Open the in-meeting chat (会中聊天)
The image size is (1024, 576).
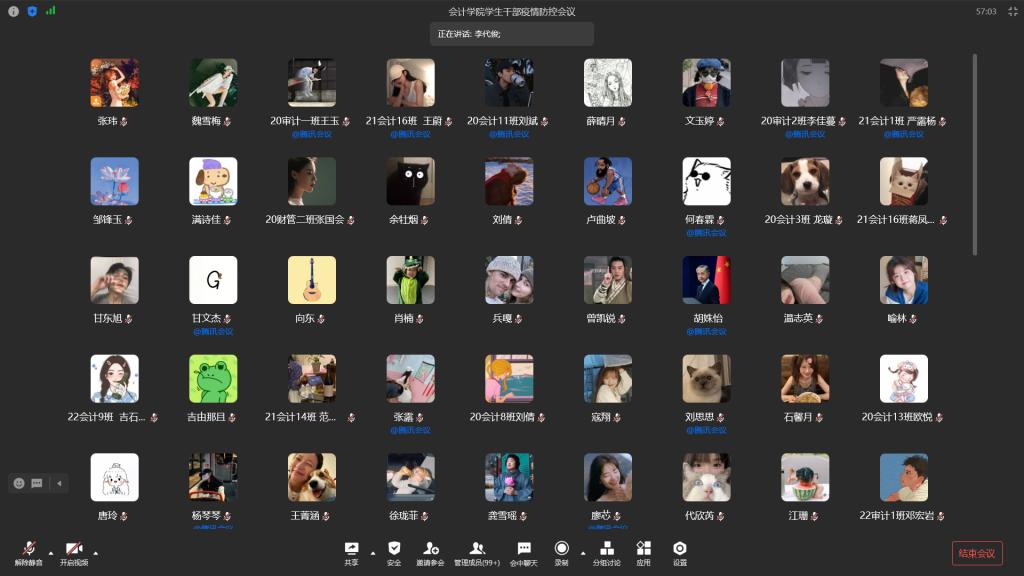524,551
